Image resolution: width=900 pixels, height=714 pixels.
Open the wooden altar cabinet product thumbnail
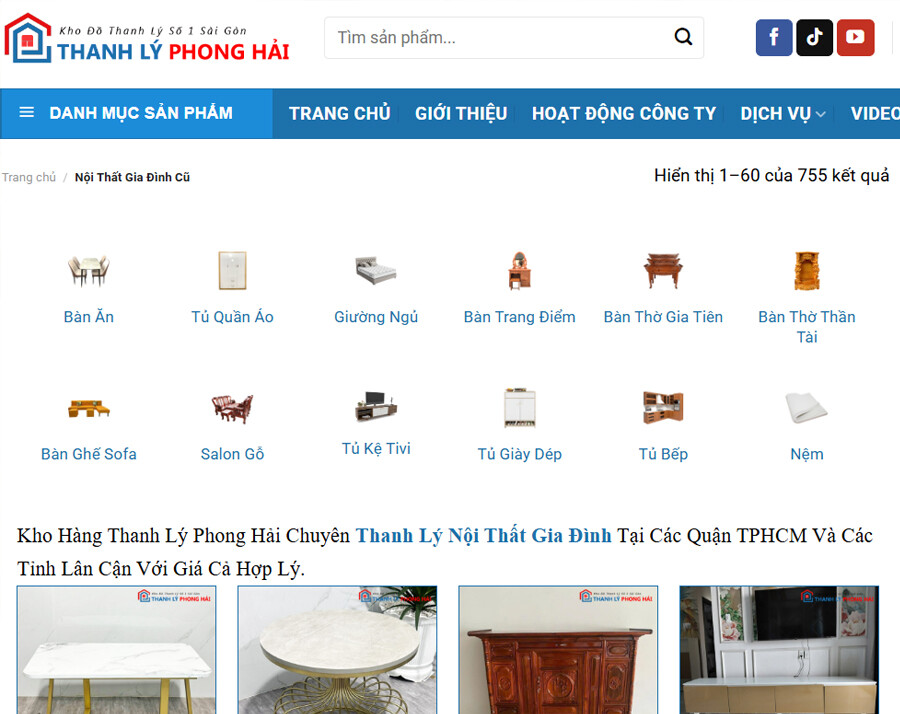[558, 650]
